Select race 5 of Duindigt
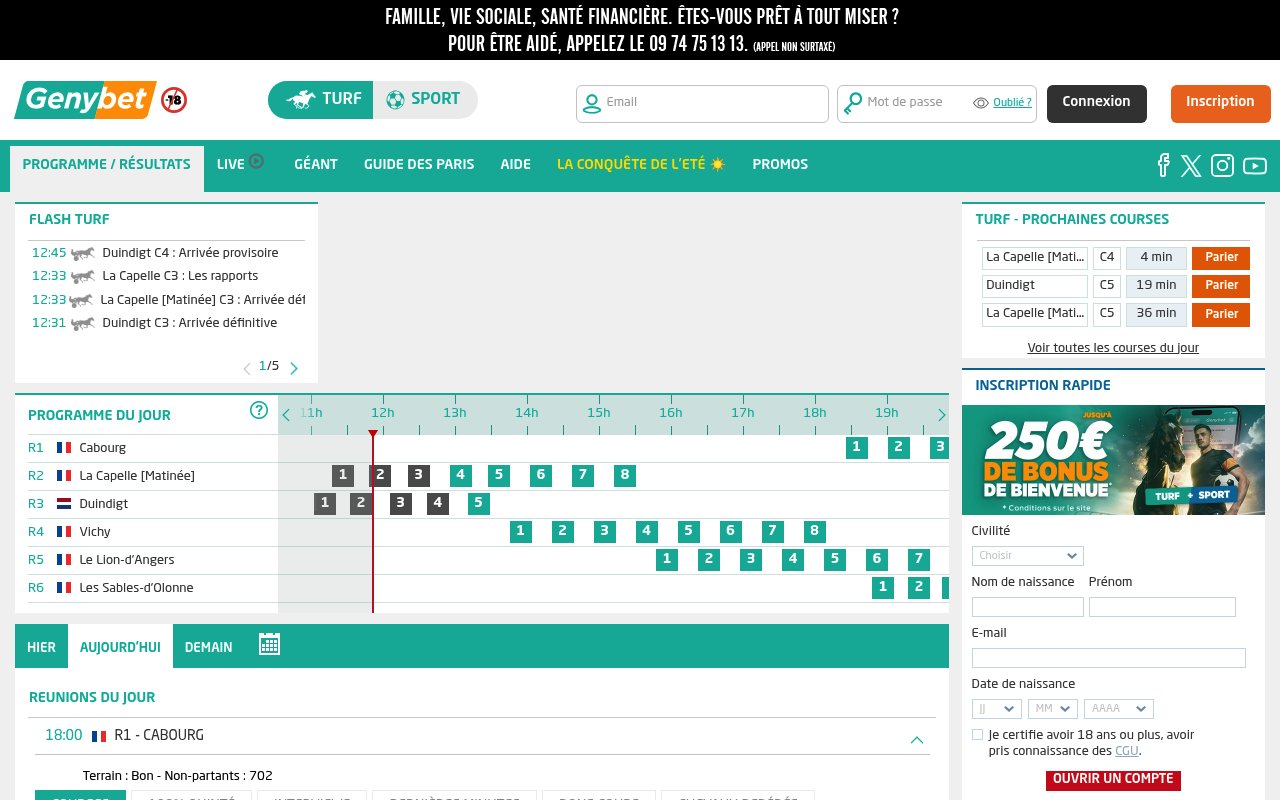The height and width of the screenshot is (800, 1280). [x=478, y=503]
